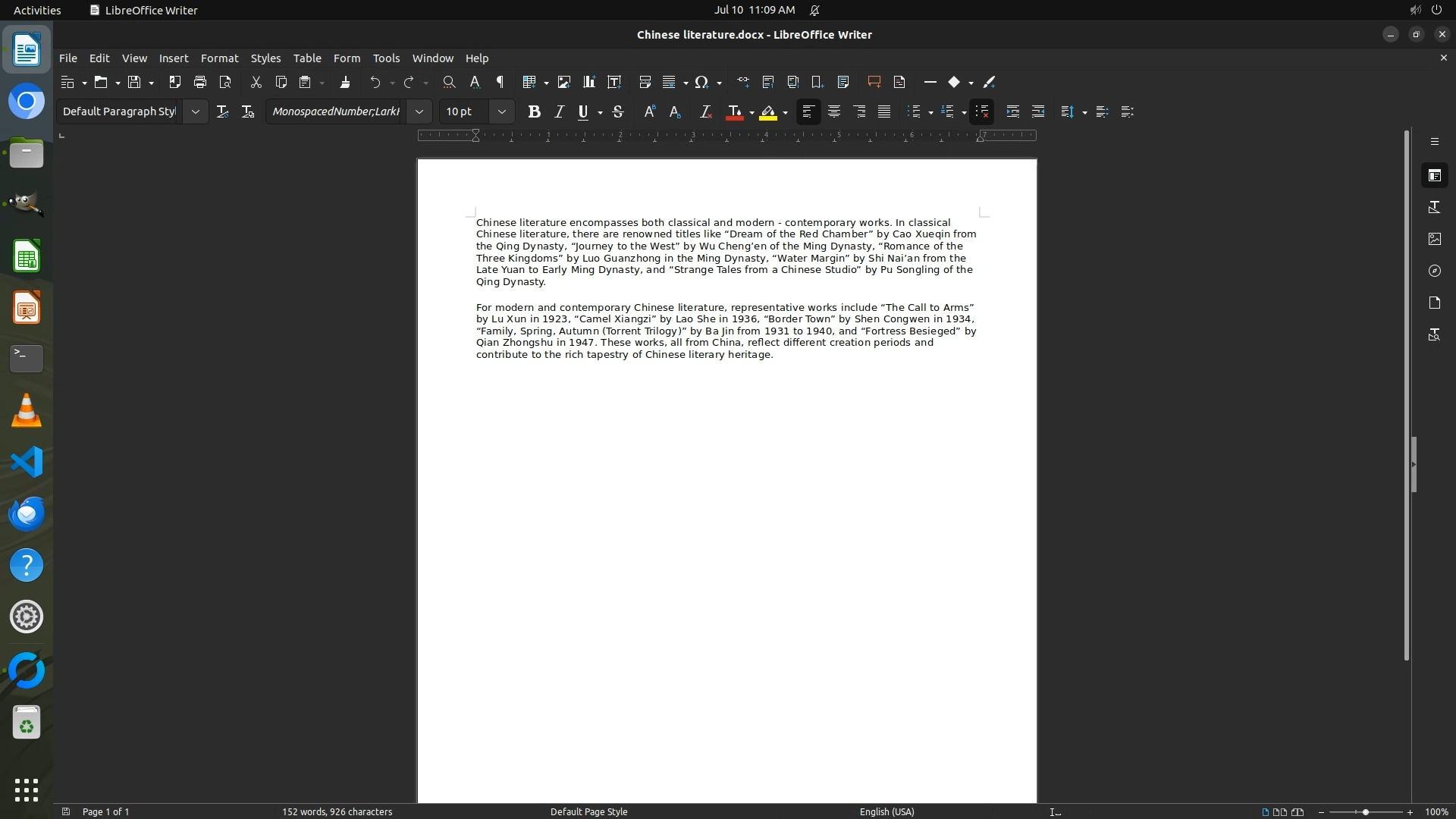Image resolution: width=1456 pixels, height=819 pixels.
Task: Click the Print icon in toolbar
Action: coord(200,82)
